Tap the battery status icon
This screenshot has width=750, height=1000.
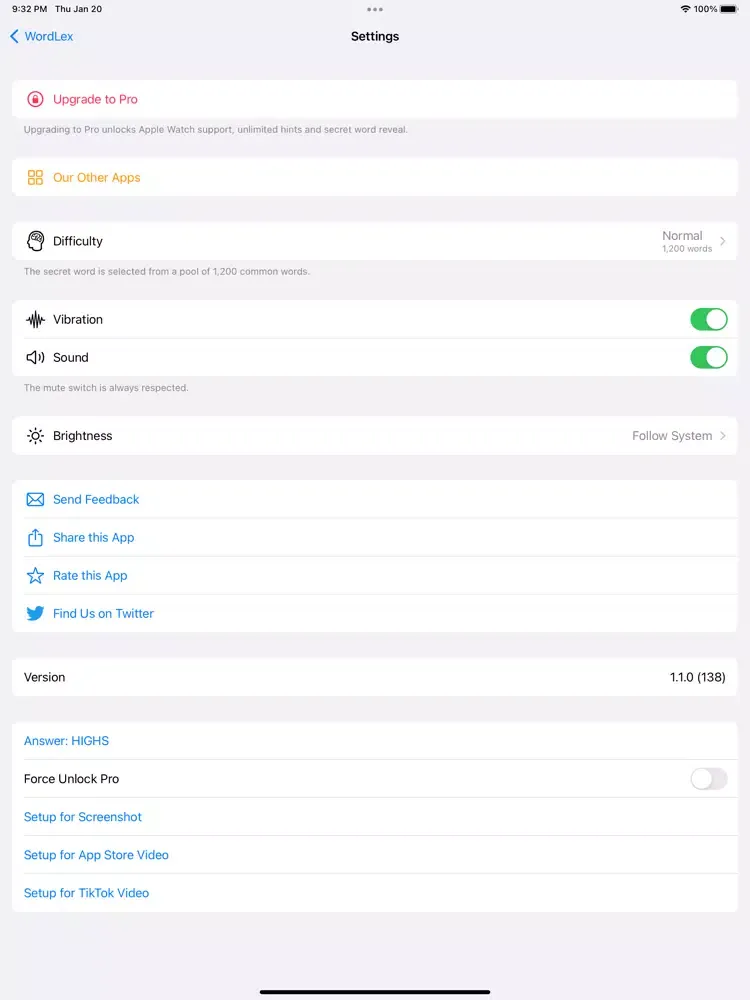(x=729, y=9)
